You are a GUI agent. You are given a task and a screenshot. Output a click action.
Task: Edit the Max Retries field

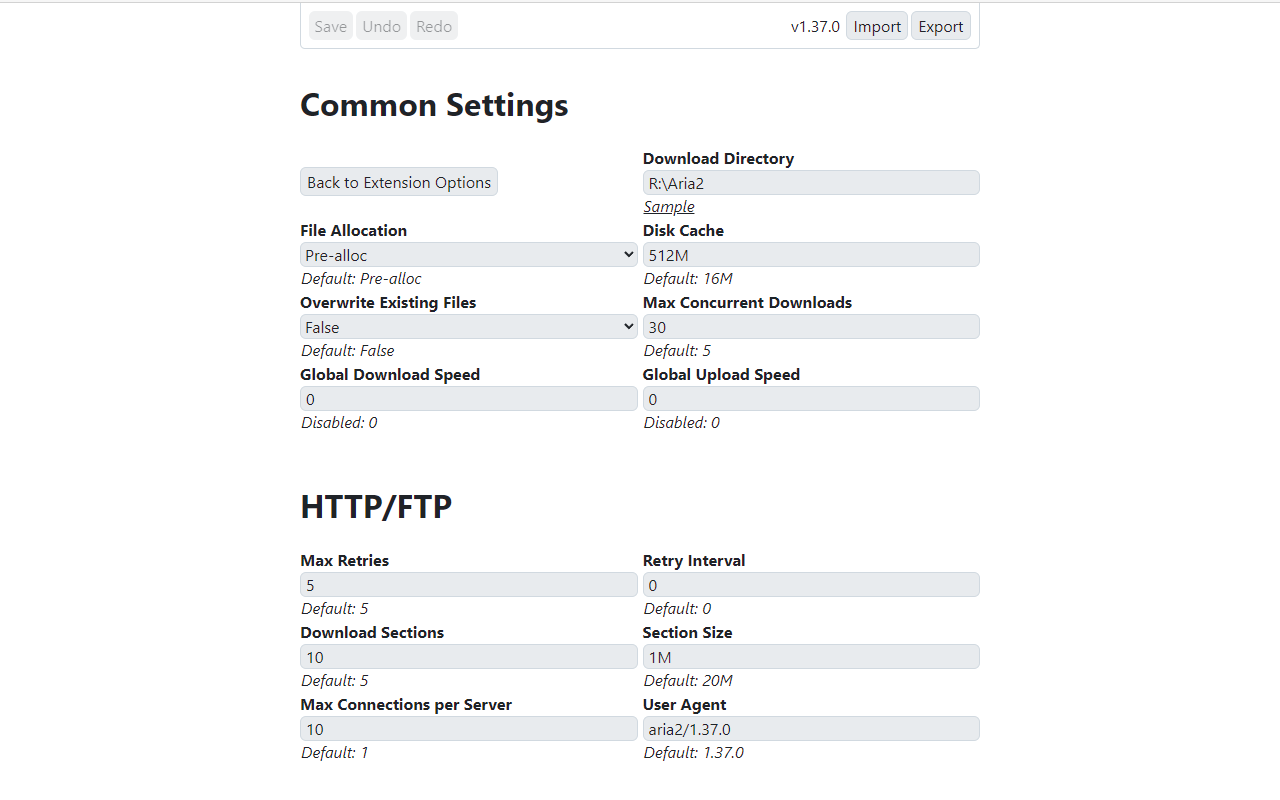469,585
